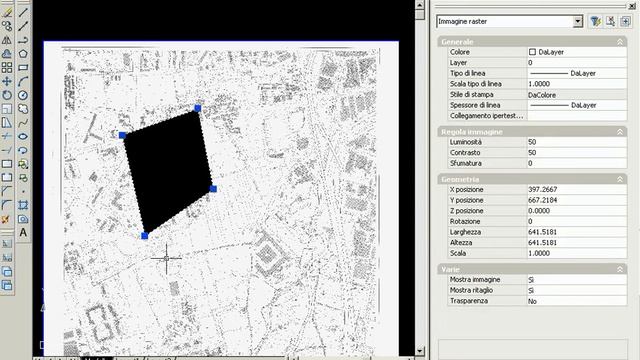The height and width of the screenshot is (360, 640).
Task: Collapse the Geometria section
Action: (620, 179)
